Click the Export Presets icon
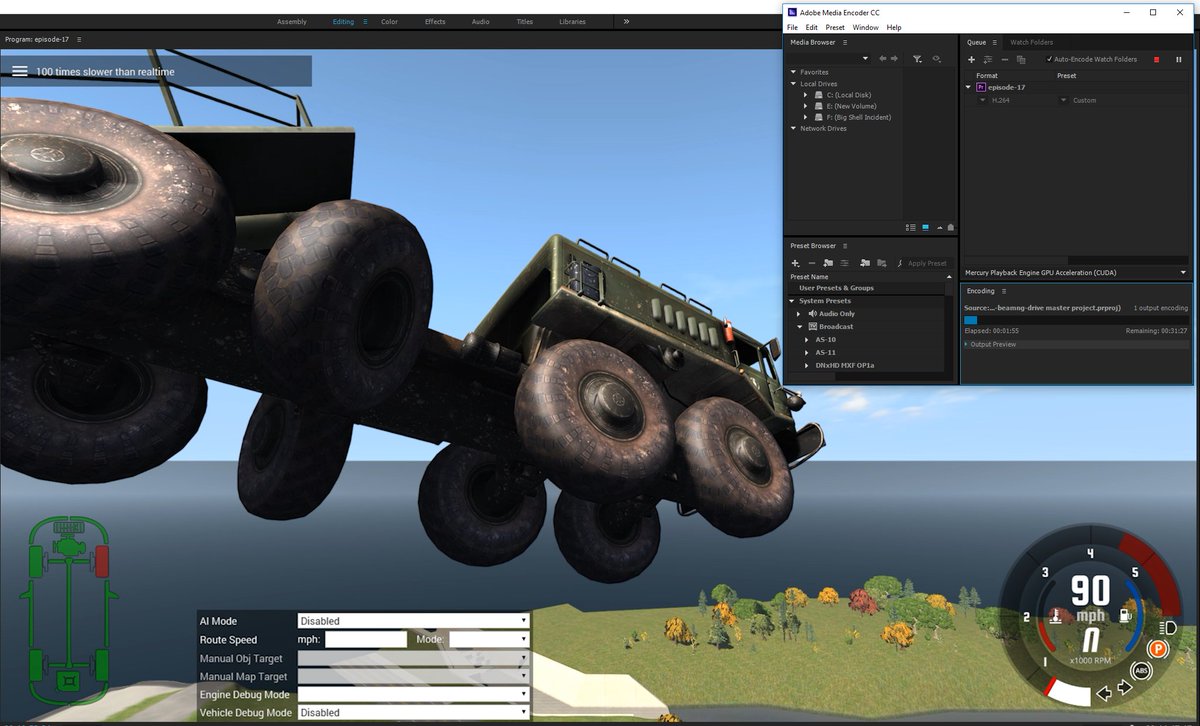Screen dimensions: 1200x726 point(881,263)
